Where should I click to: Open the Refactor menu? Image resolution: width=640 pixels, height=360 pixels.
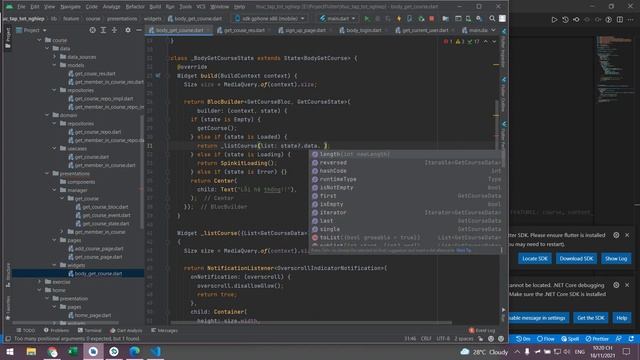click(135, 7)
